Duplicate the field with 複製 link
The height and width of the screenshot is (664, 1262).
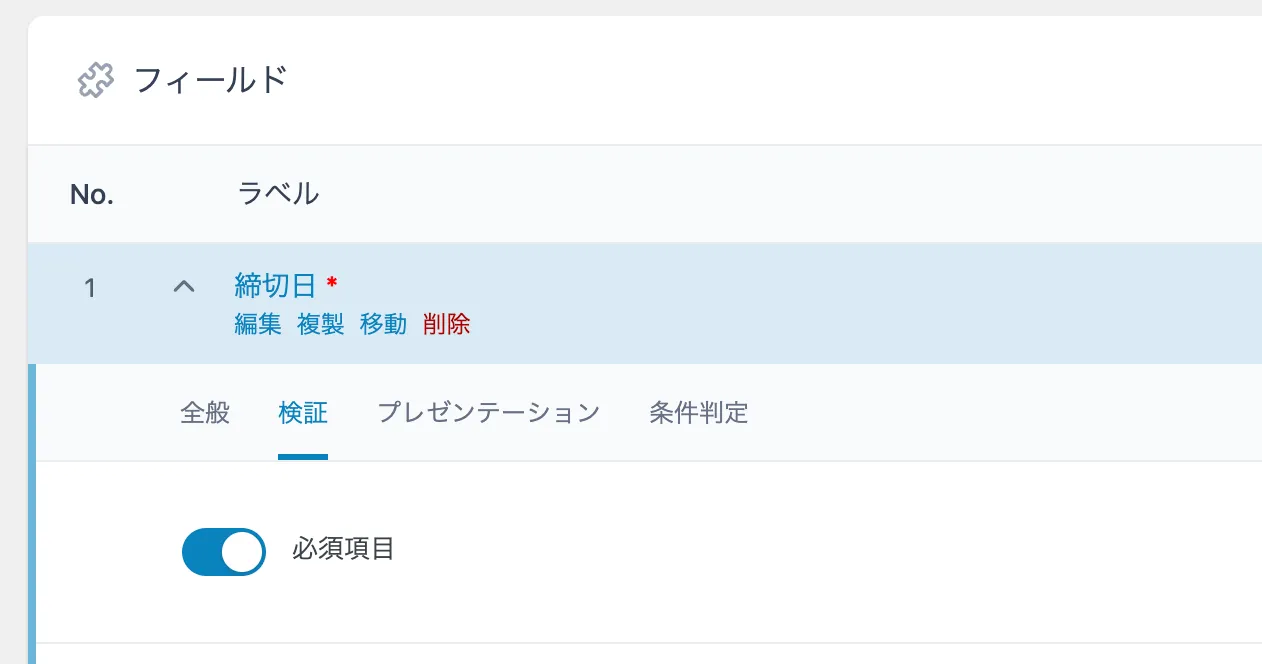321,324
